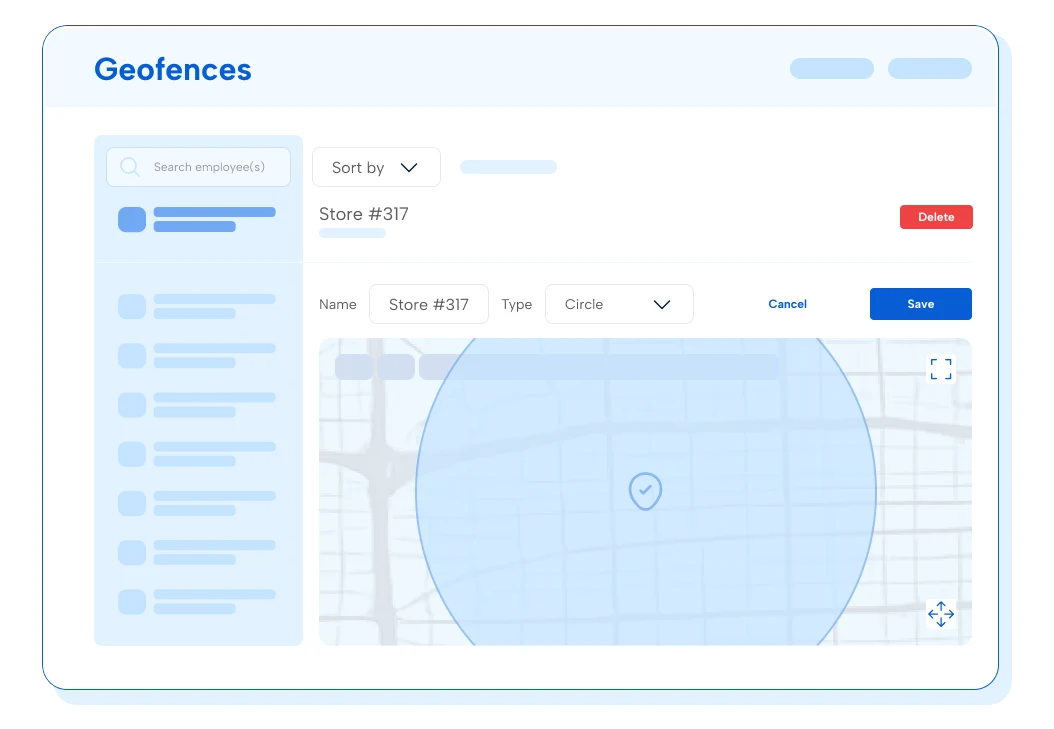Select the pan/move arrows icon on the map
The width and height of the screenshot is (1054, 729).
(x=941, y=614)
